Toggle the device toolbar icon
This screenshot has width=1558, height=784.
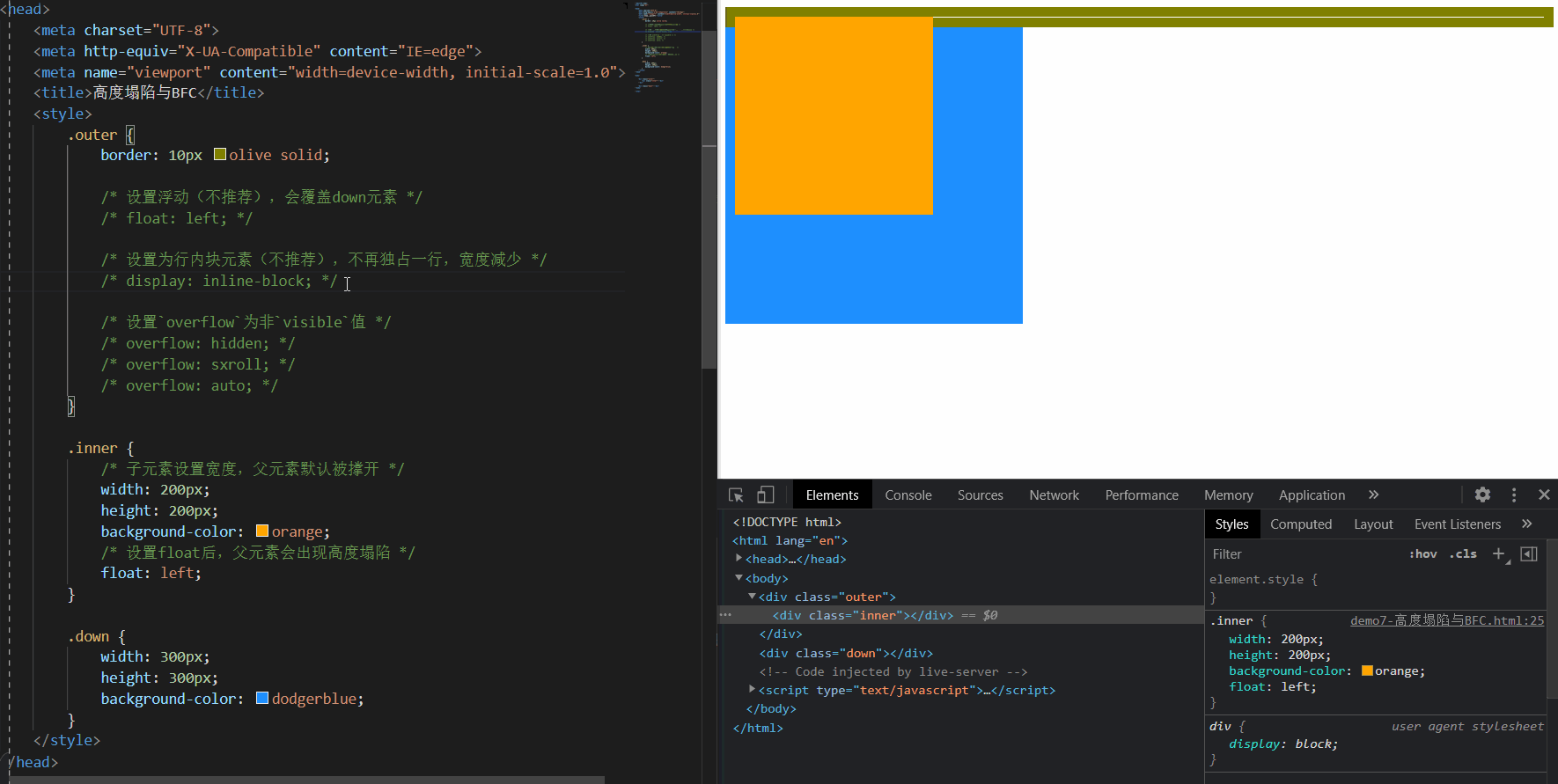[766, 495]
